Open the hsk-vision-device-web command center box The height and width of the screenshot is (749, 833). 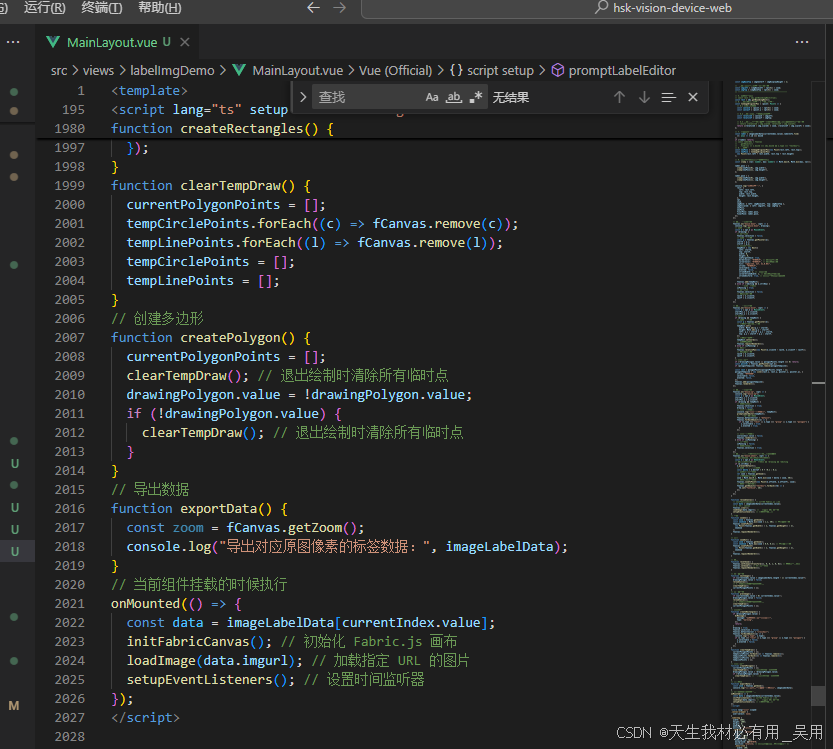[x=597, y=8]
